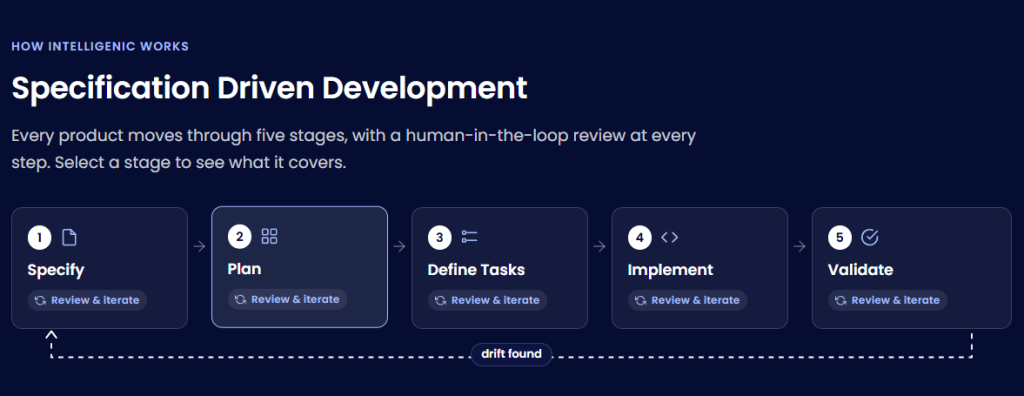The image size is (1024, 396).
Task: Click the step number 3 badge
Action: (x=440, y=238)
